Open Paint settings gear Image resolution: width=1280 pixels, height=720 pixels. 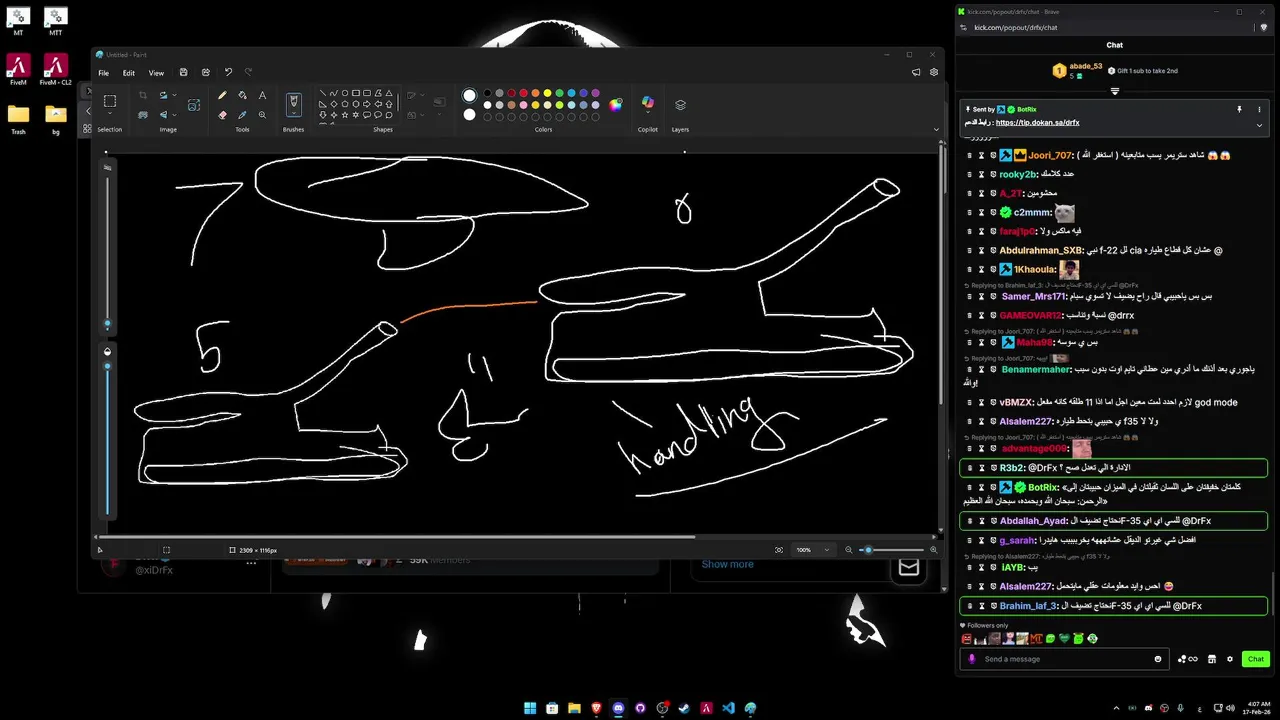coord(934,73)
